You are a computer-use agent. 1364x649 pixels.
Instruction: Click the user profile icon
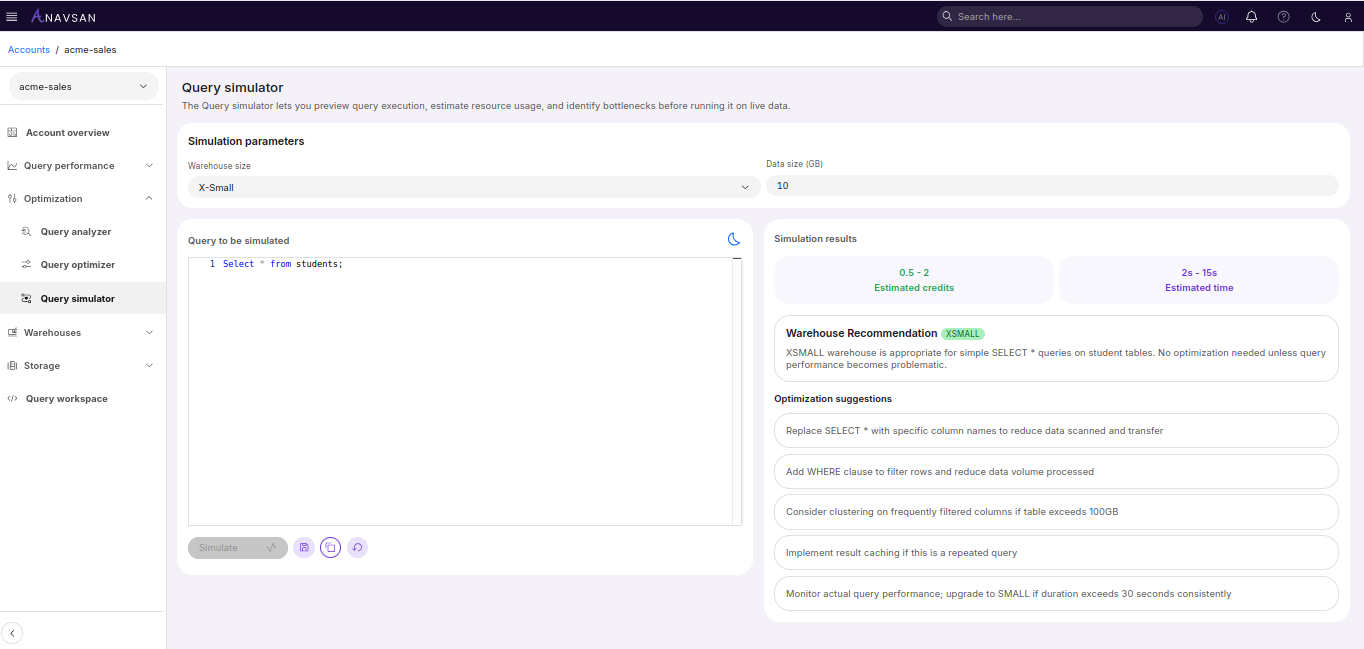pyautogui.click(x=1347, y=16)
